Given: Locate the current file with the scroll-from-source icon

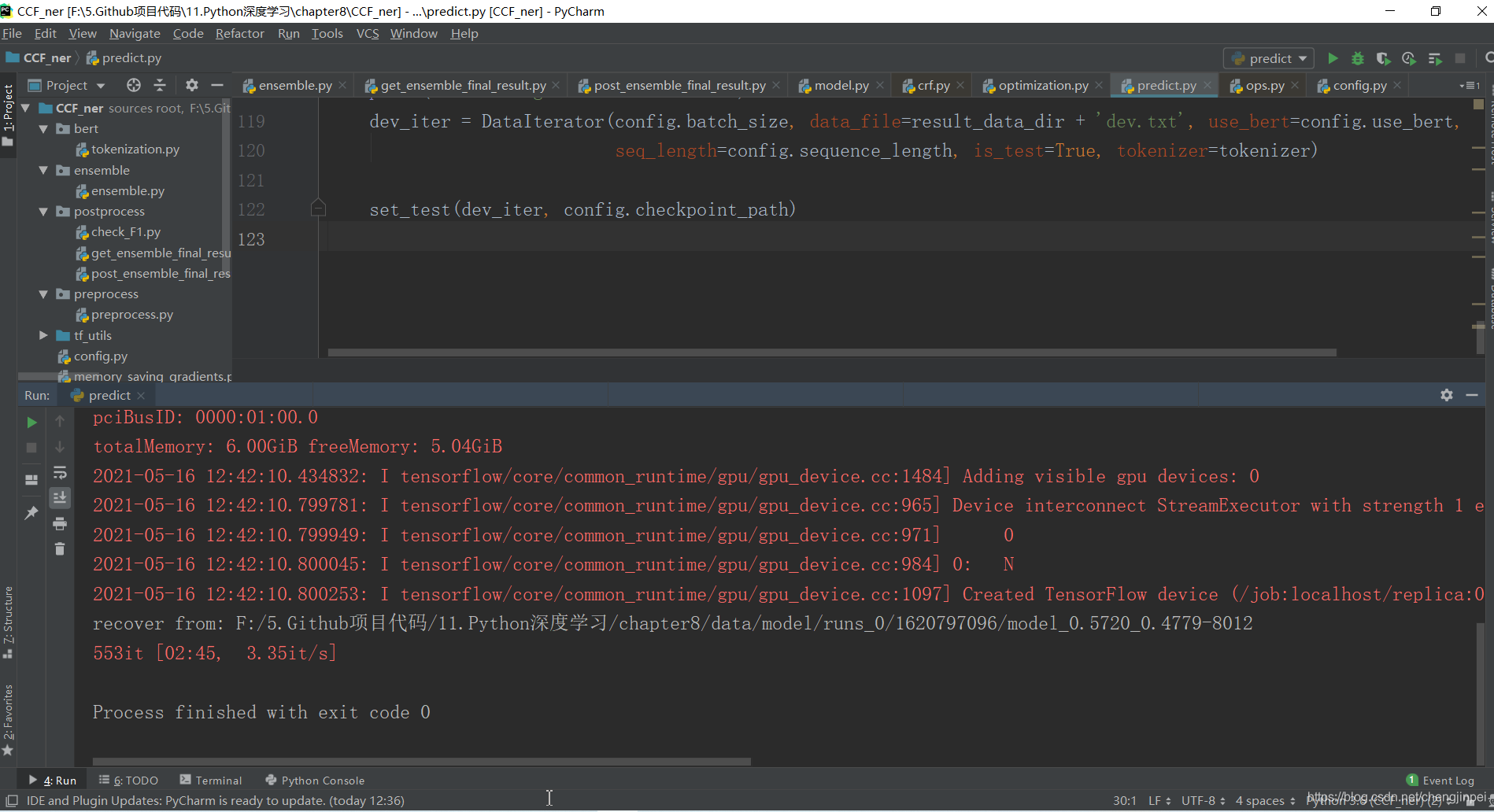Looking at the screenshot, I should tap(134, 85).
